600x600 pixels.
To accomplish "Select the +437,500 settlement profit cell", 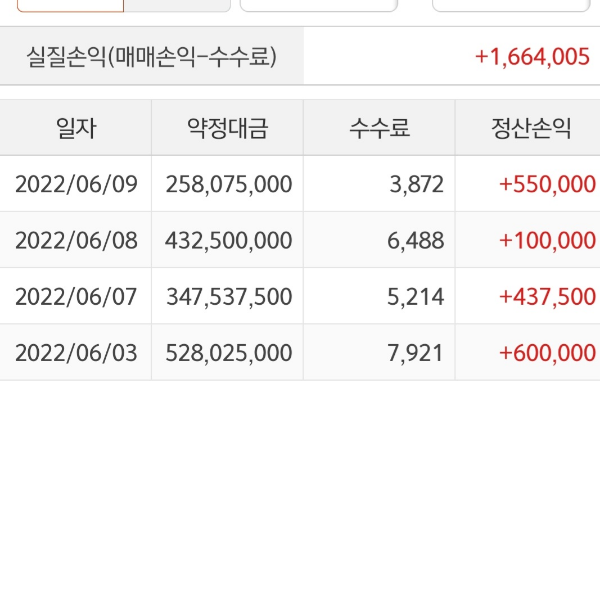I will tap(546, 296).
